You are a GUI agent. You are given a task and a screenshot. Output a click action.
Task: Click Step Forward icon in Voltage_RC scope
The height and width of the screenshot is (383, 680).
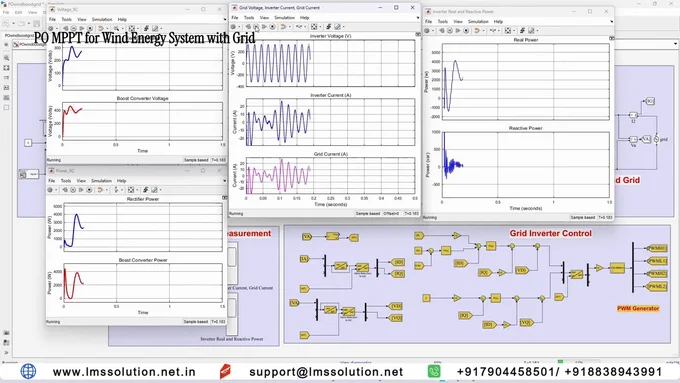point(82,28)
